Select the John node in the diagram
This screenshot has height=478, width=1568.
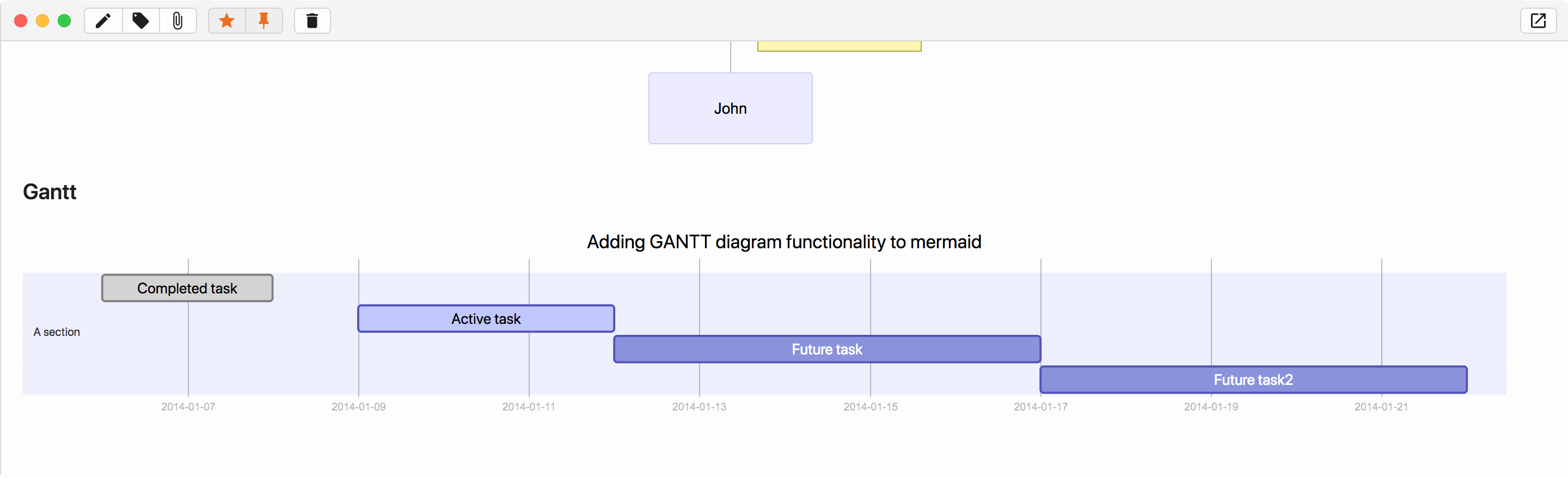(x=730, y=108)
